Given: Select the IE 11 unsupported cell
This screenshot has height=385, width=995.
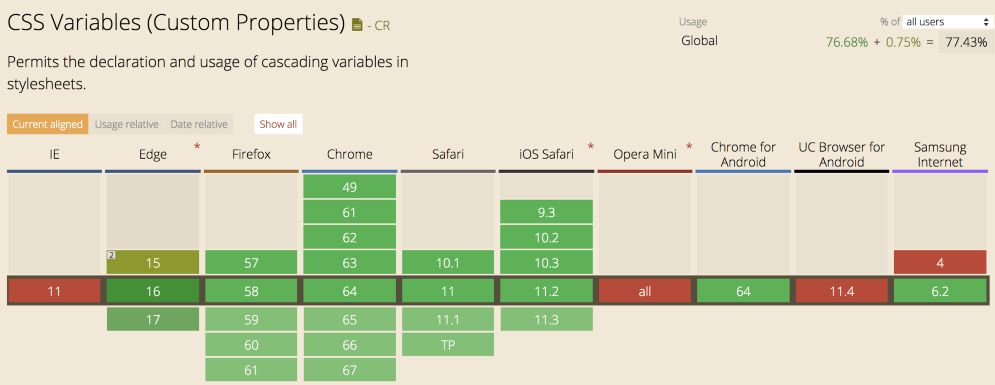Looking at the screenshot, I should pos(55,291).
